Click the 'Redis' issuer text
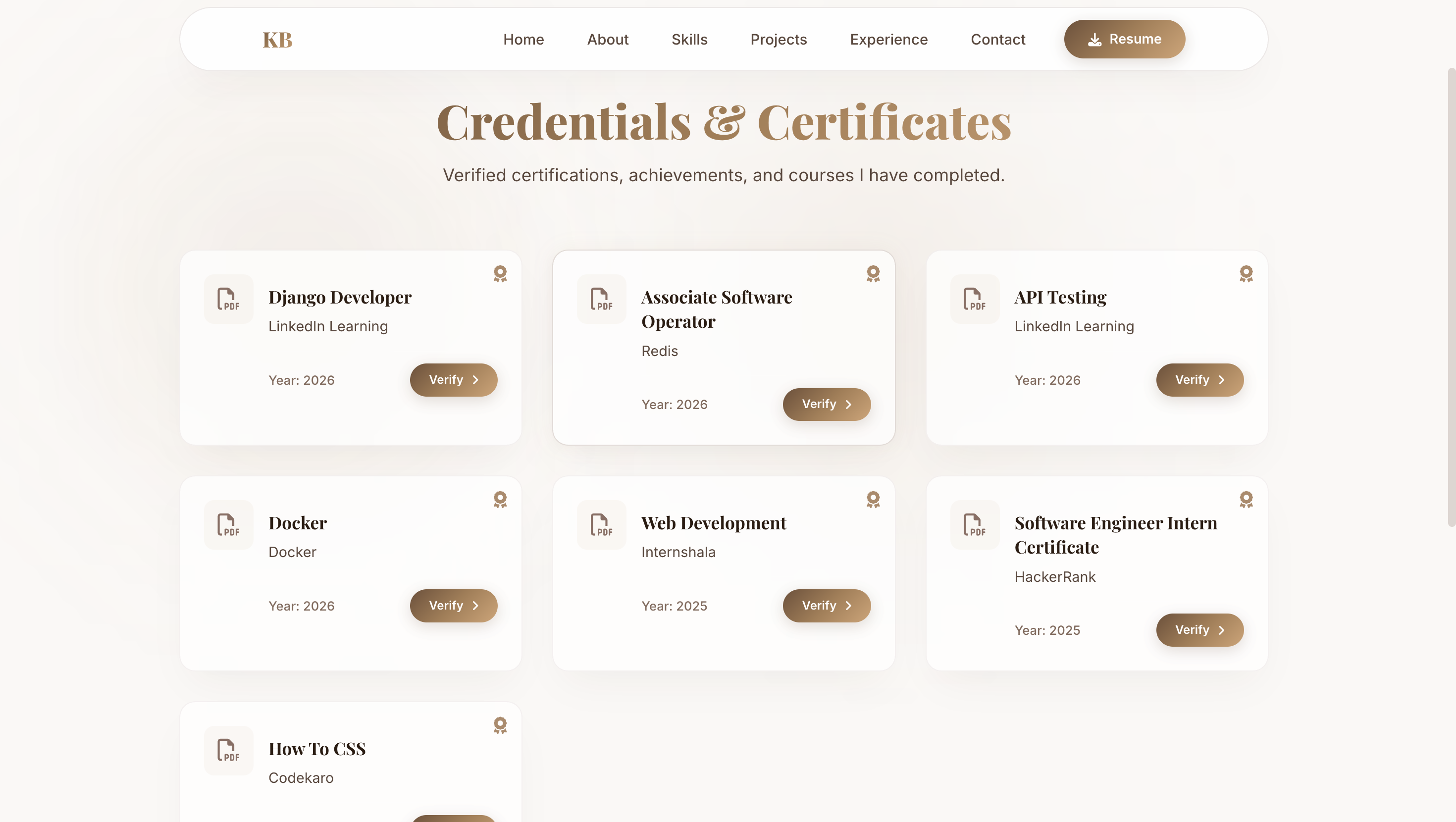Viewport: 1456px width, 822px height. pyautogui.click(x=659, y=351)
